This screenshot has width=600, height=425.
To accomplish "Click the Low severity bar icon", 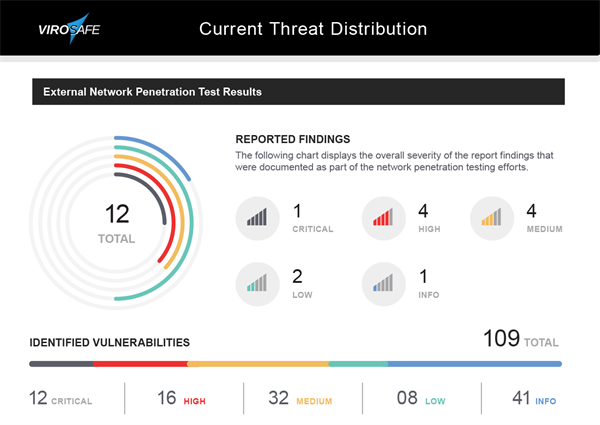I will coord(258,285).
